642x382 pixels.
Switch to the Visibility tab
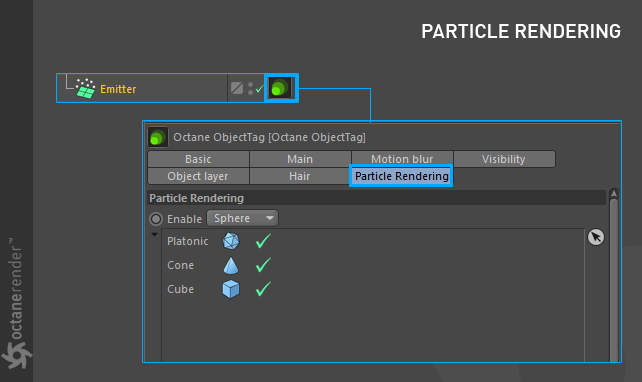pos(504,159)
